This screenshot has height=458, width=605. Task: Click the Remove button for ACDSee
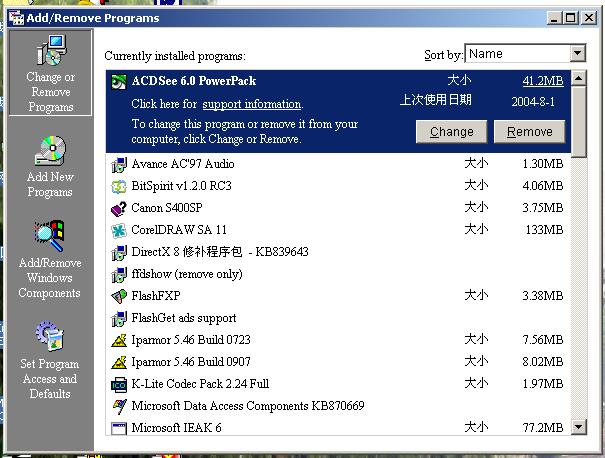click(529, 132)
